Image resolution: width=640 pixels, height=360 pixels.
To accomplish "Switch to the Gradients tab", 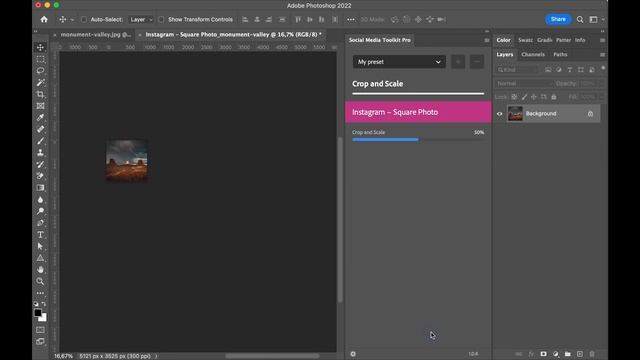I will (544, 40).
